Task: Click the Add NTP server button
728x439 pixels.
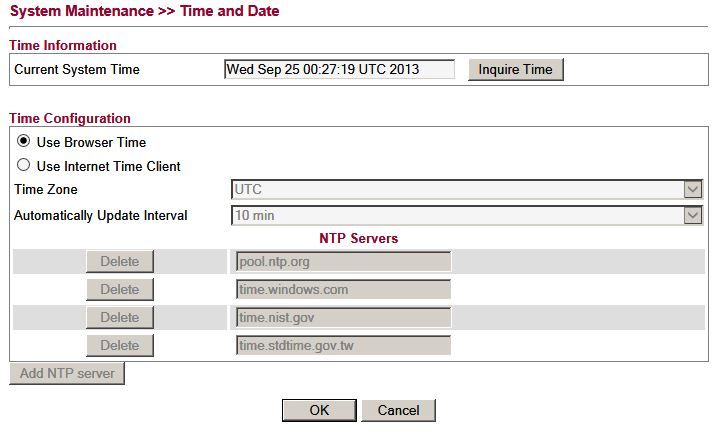Action: (66, 374)
